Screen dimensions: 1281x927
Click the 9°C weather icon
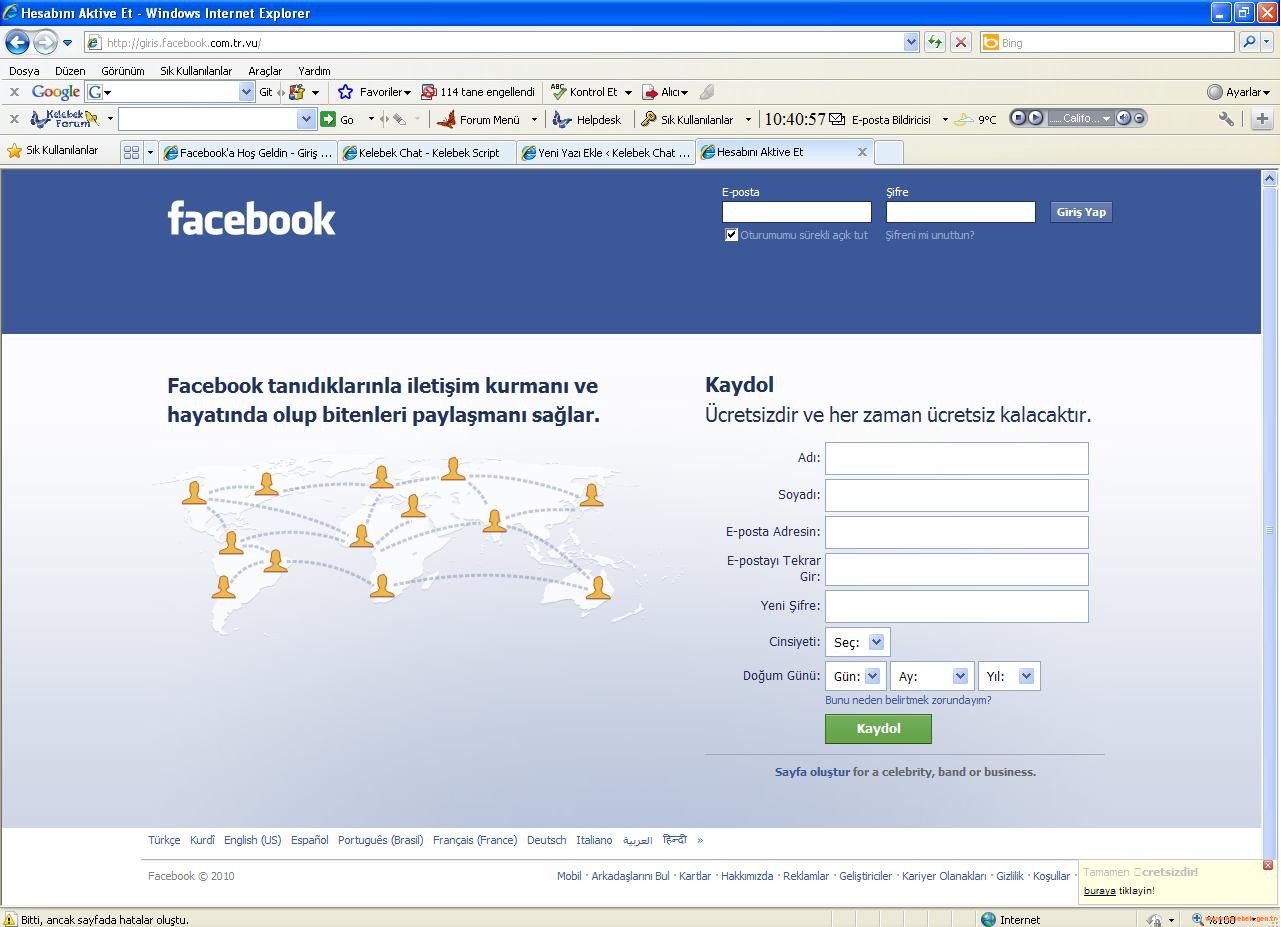coord(964,119)
